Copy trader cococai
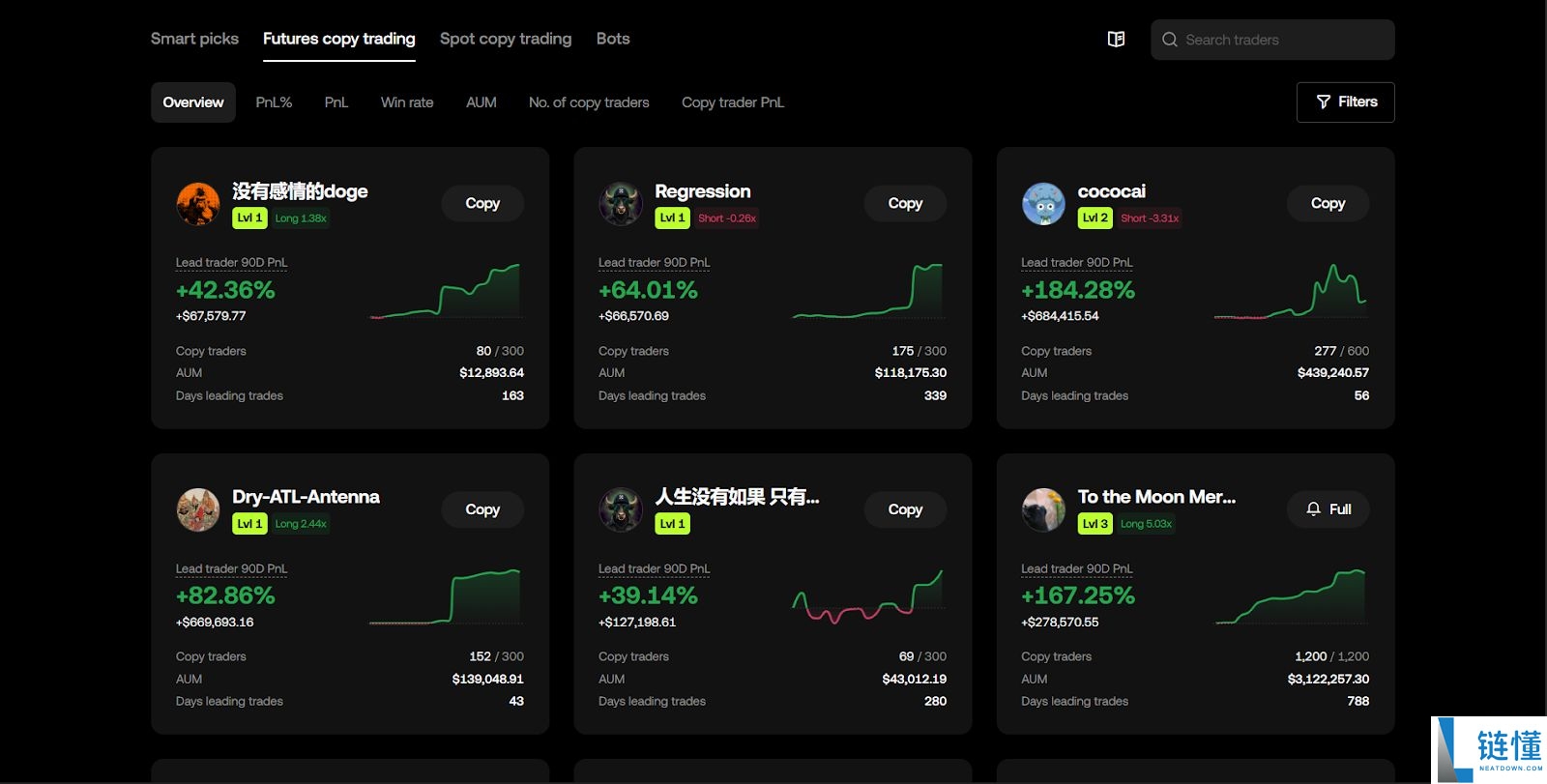This screenshot has height=784, width=1547. click(1328, 203)
